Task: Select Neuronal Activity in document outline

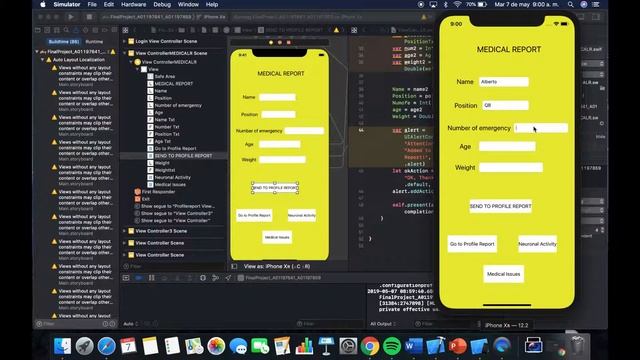Action: [173, 178]
